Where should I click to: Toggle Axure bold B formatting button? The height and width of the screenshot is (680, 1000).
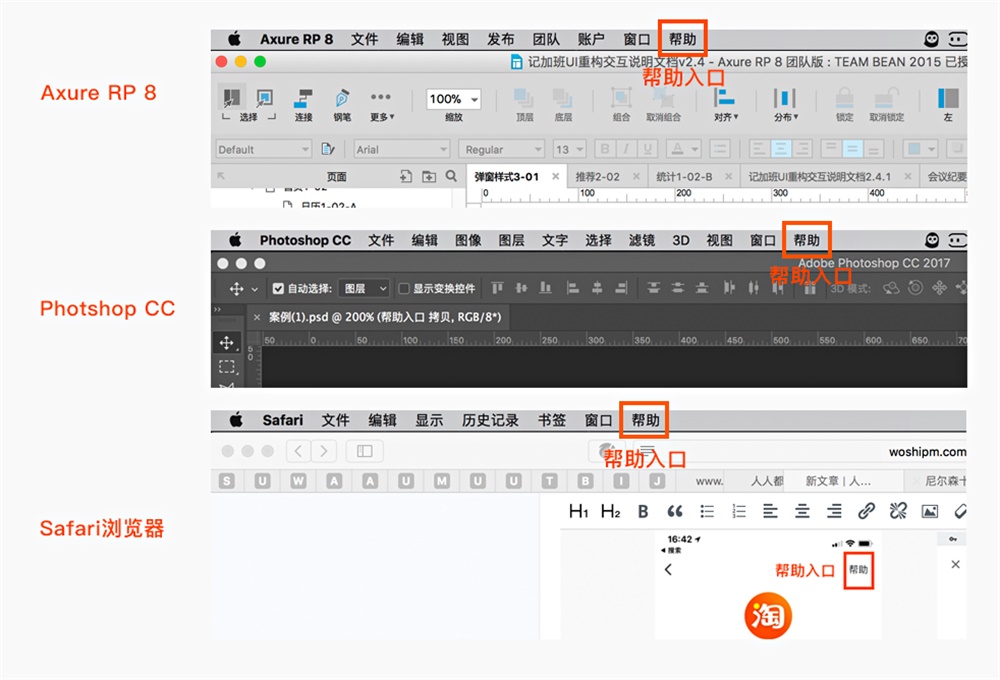click(x=605, y=149)
